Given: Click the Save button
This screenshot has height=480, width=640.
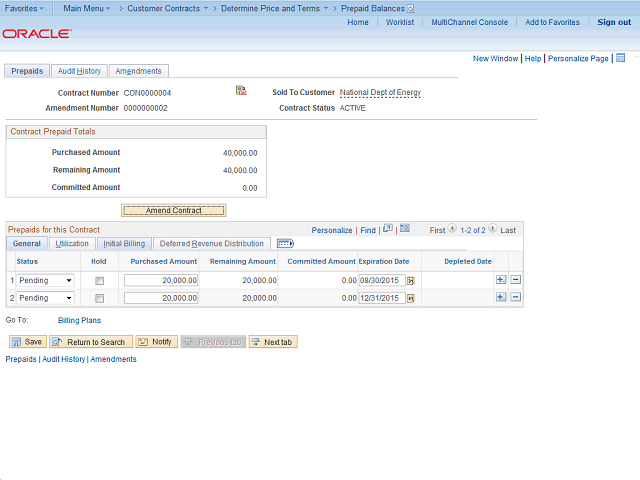Looking at the screenshot, I should point(27,342).
